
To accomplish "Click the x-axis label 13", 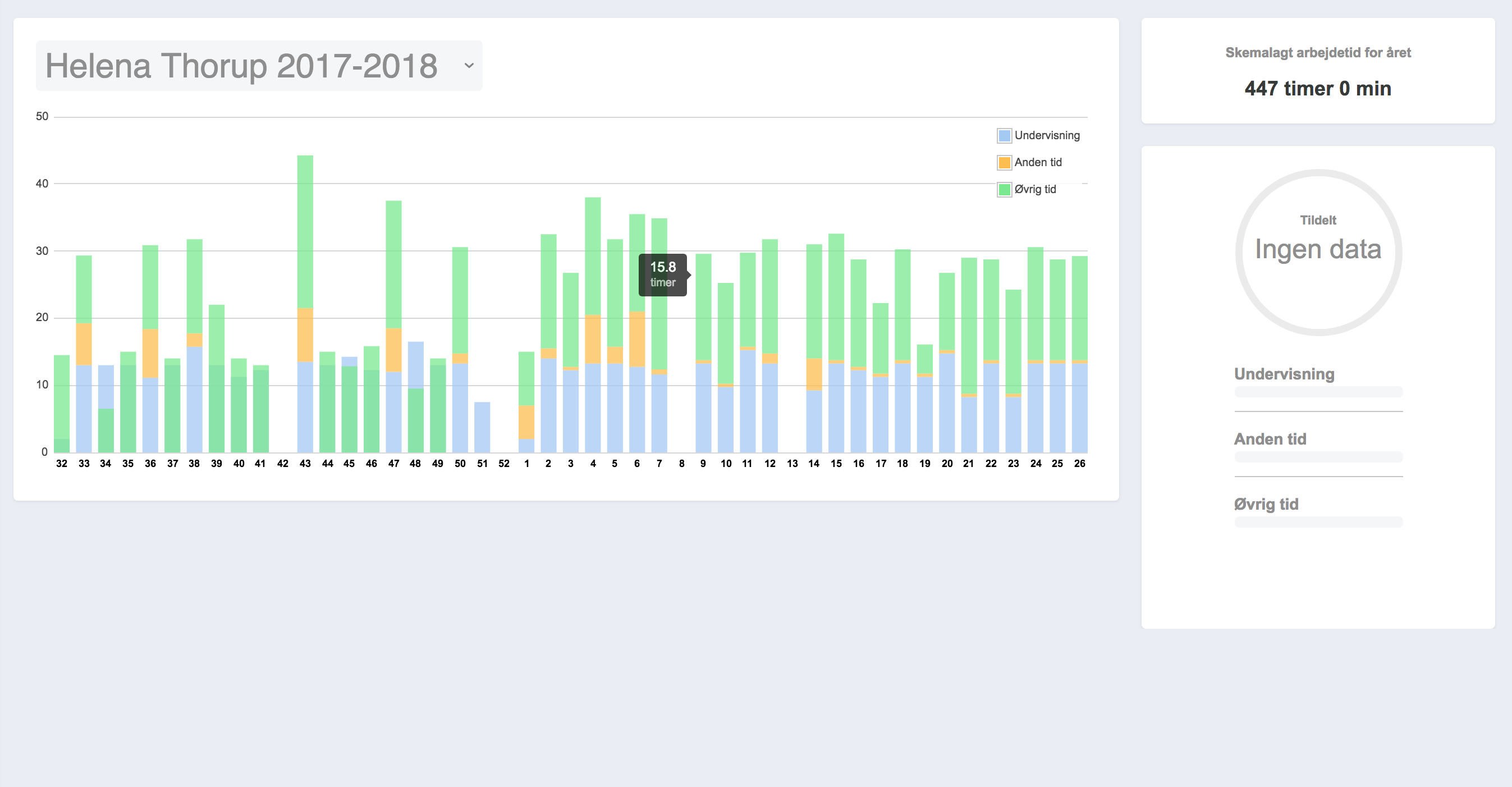I will 792,464.
